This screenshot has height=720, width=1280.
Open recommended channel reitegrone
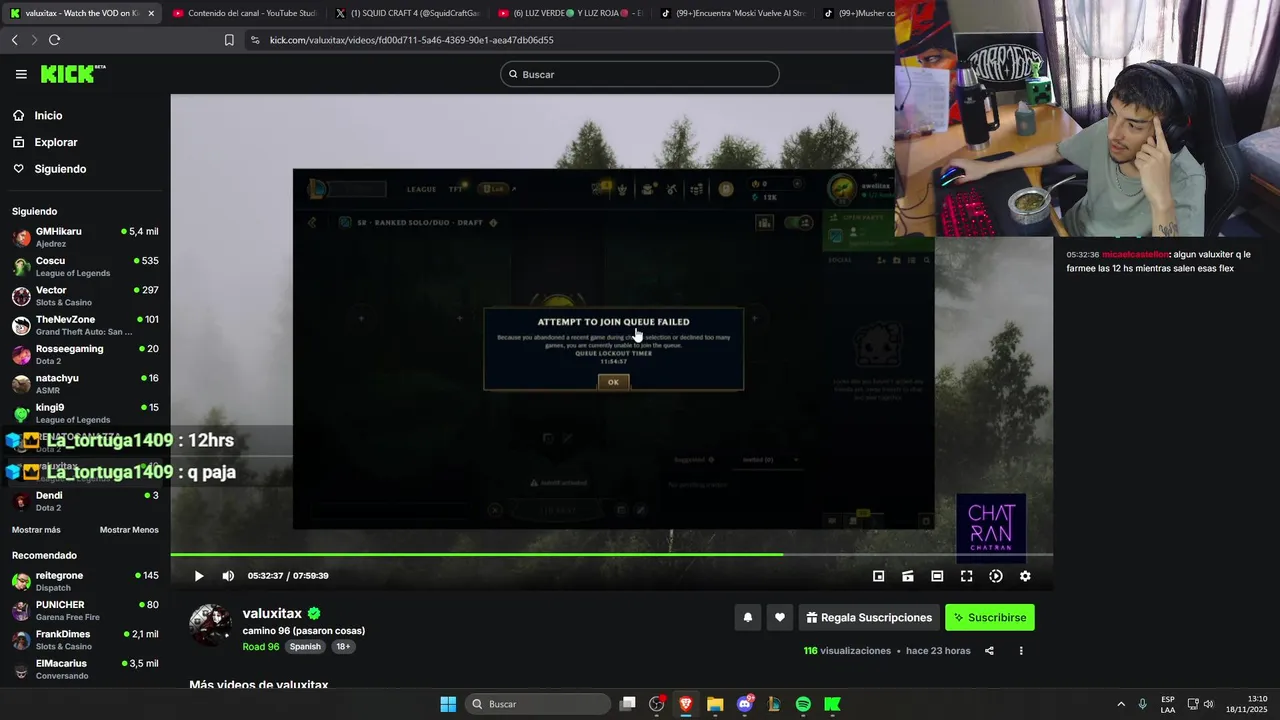point(85,581)
